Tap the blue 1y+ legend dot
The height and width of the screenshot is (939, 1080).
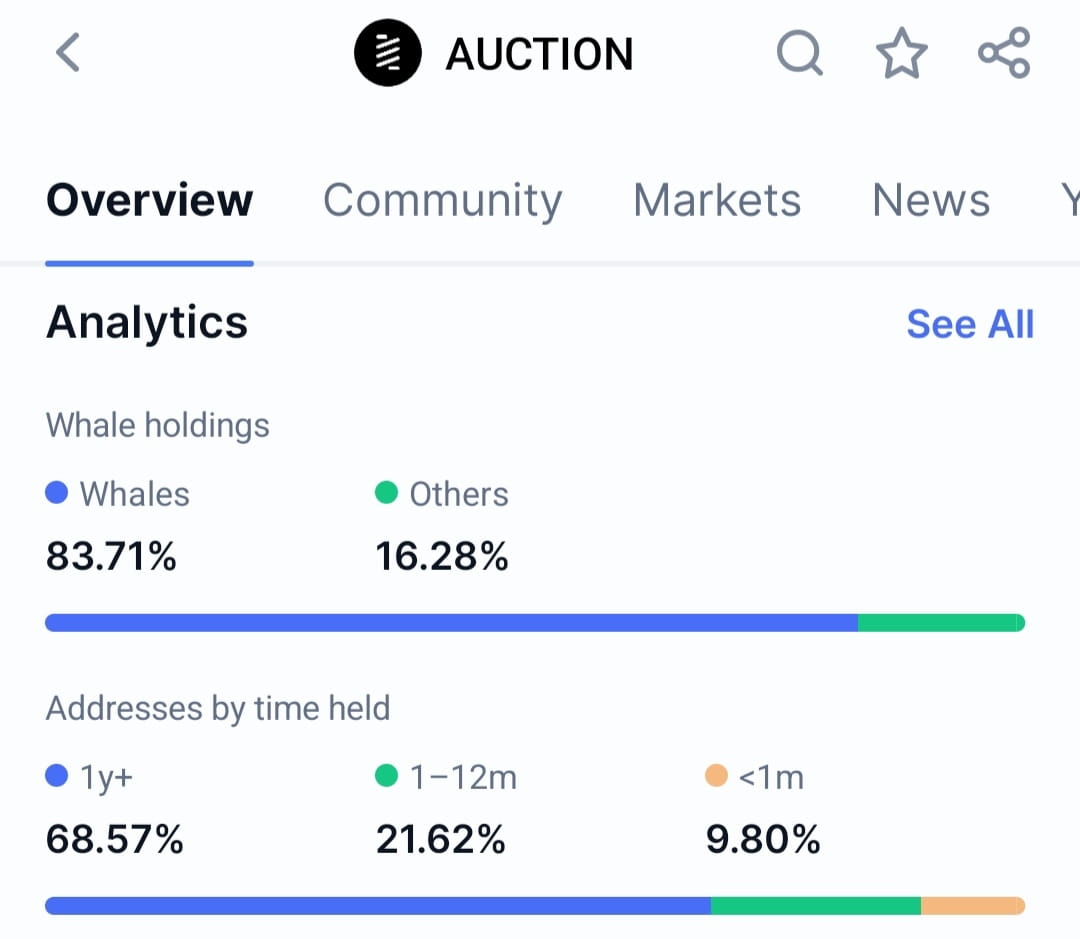[56, 775]
